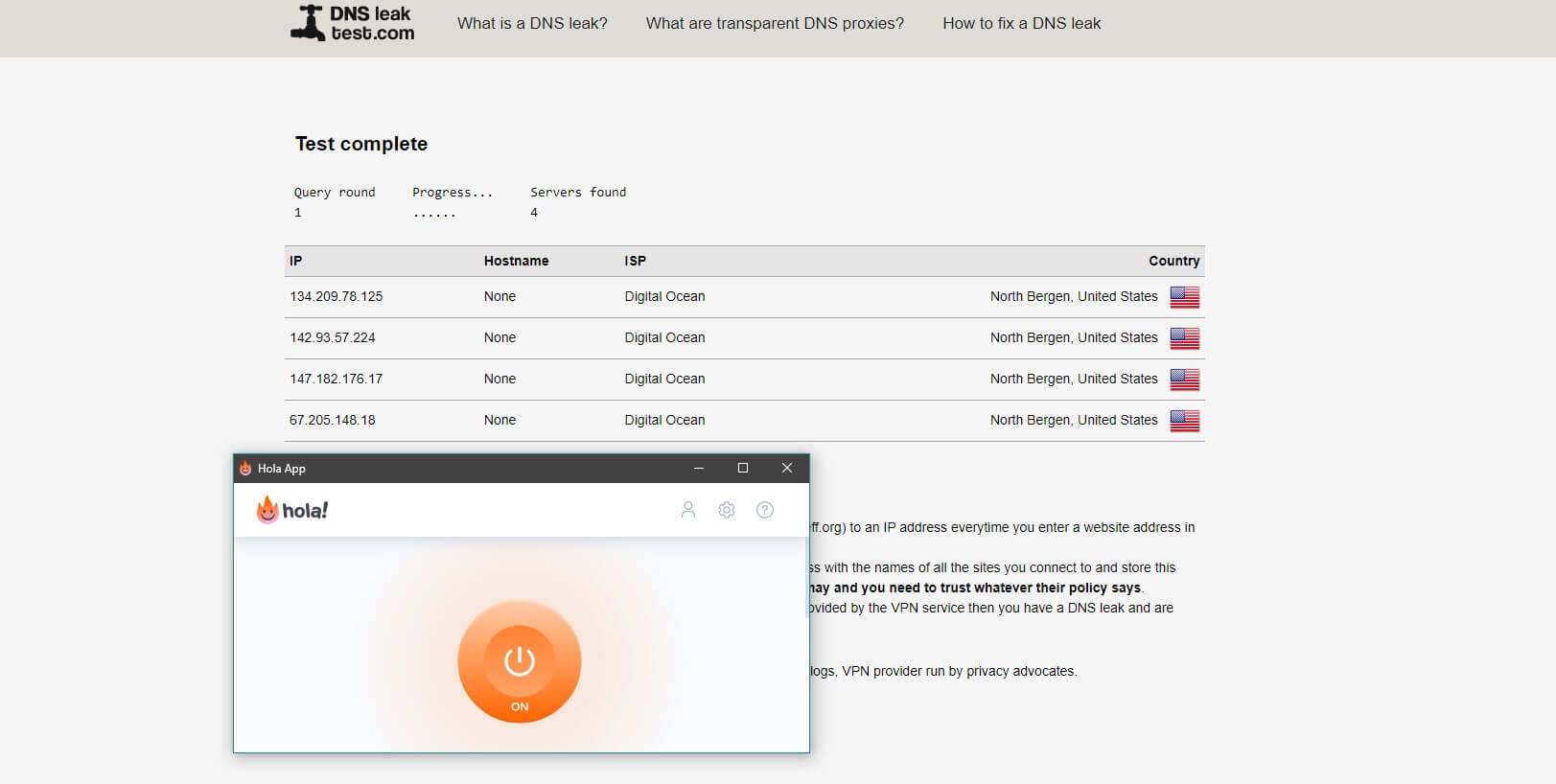Click the Hostname column header
Image resolution: width=1556 pixels, height=784 pixels.
(x=517, y=261)
